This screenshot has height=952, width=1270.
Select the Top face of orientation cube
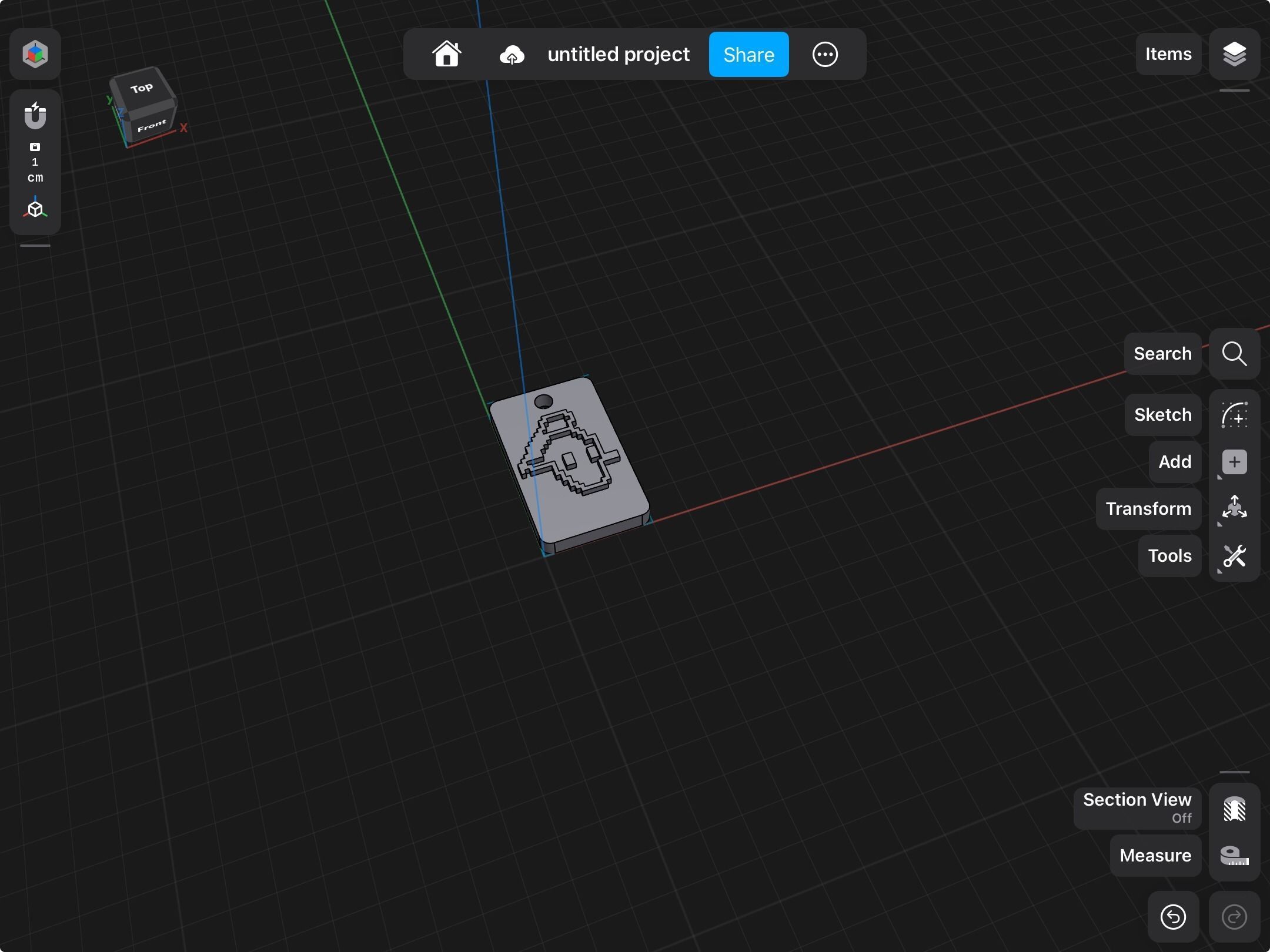[x=142, y=89]
